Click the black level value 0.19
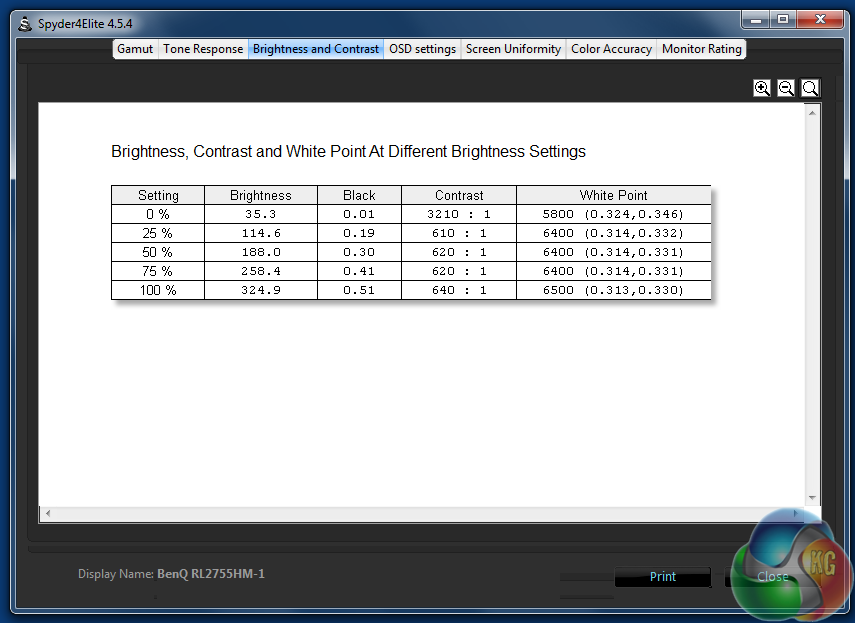 tap(359, 233)
